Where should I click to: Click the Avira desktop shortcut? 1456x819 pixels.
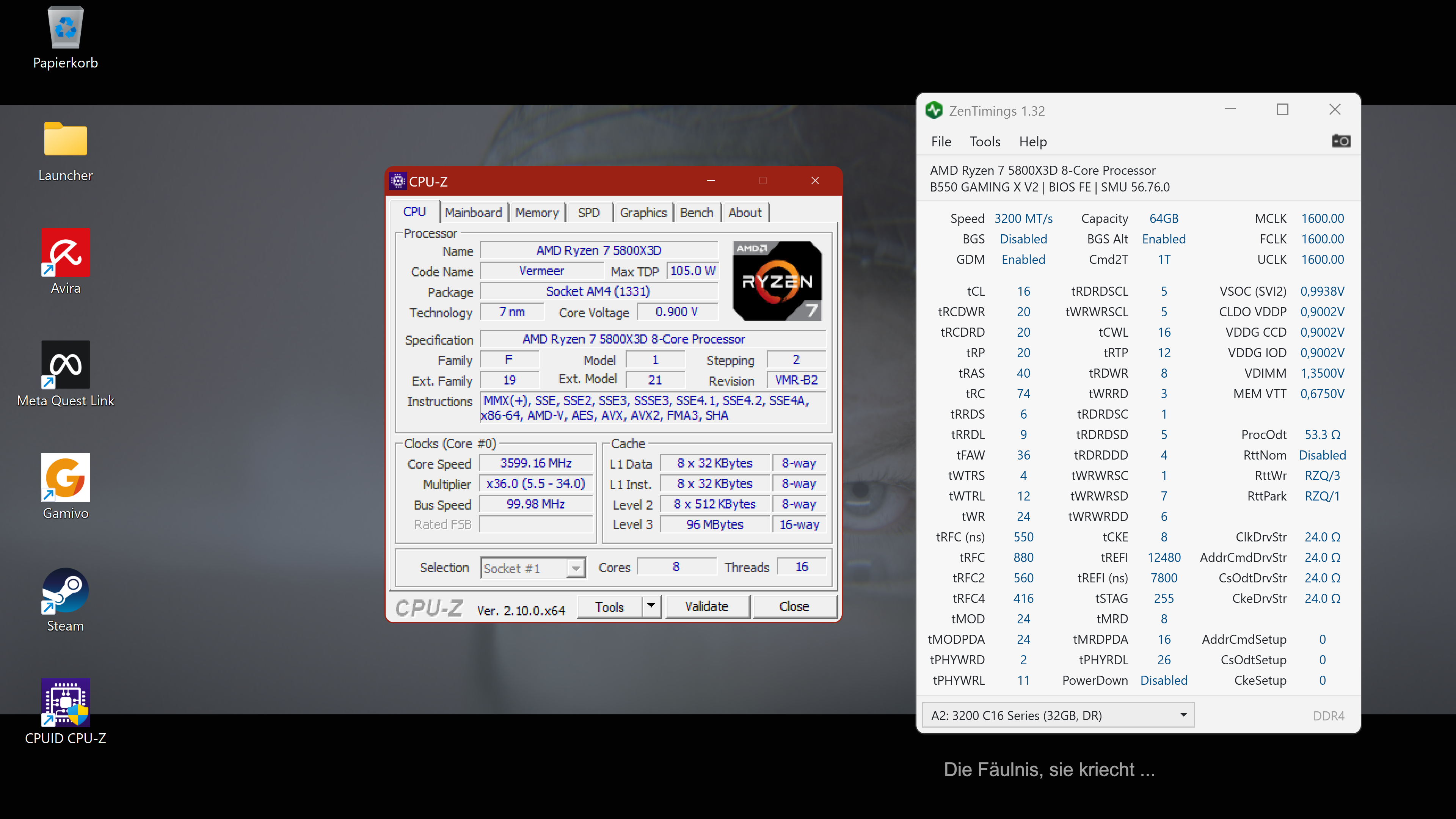coord(66,253)
